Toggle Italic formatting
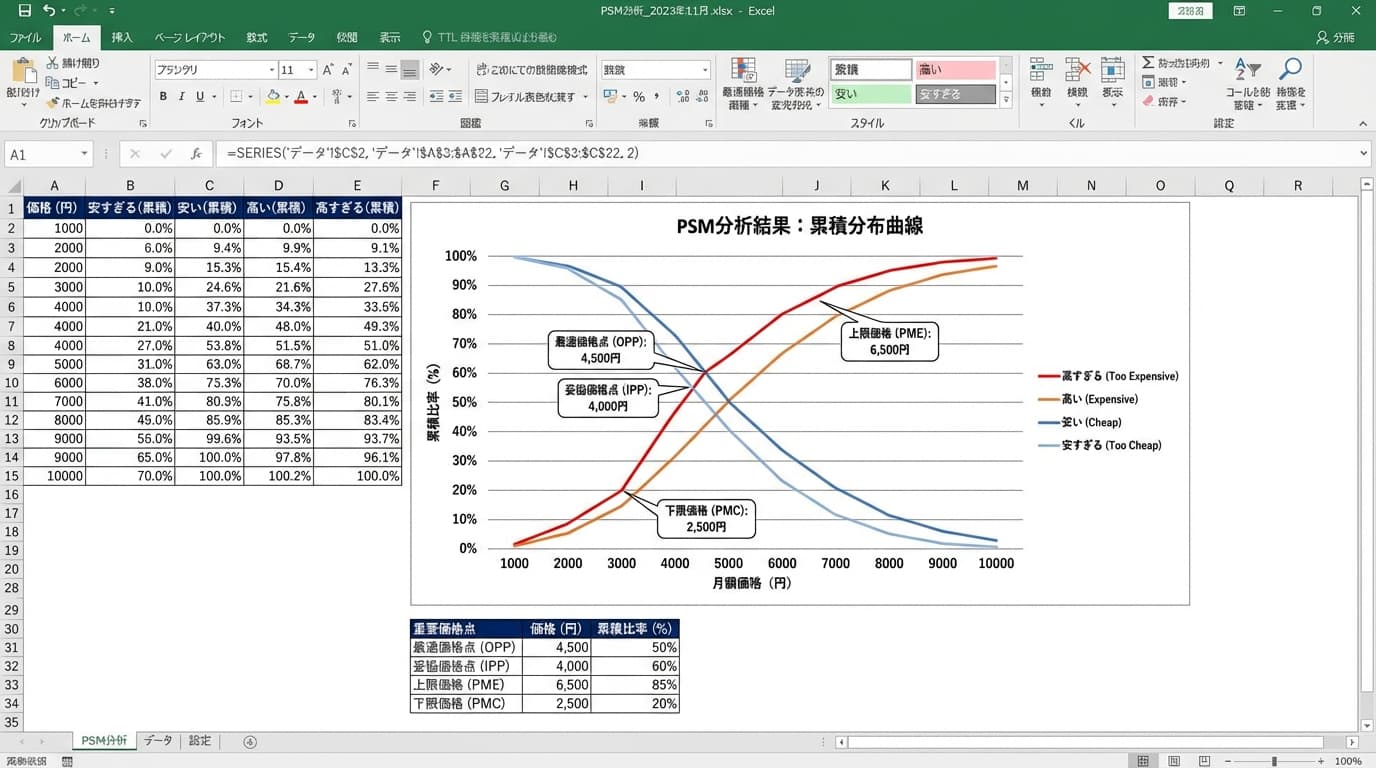 pos(181,97)
